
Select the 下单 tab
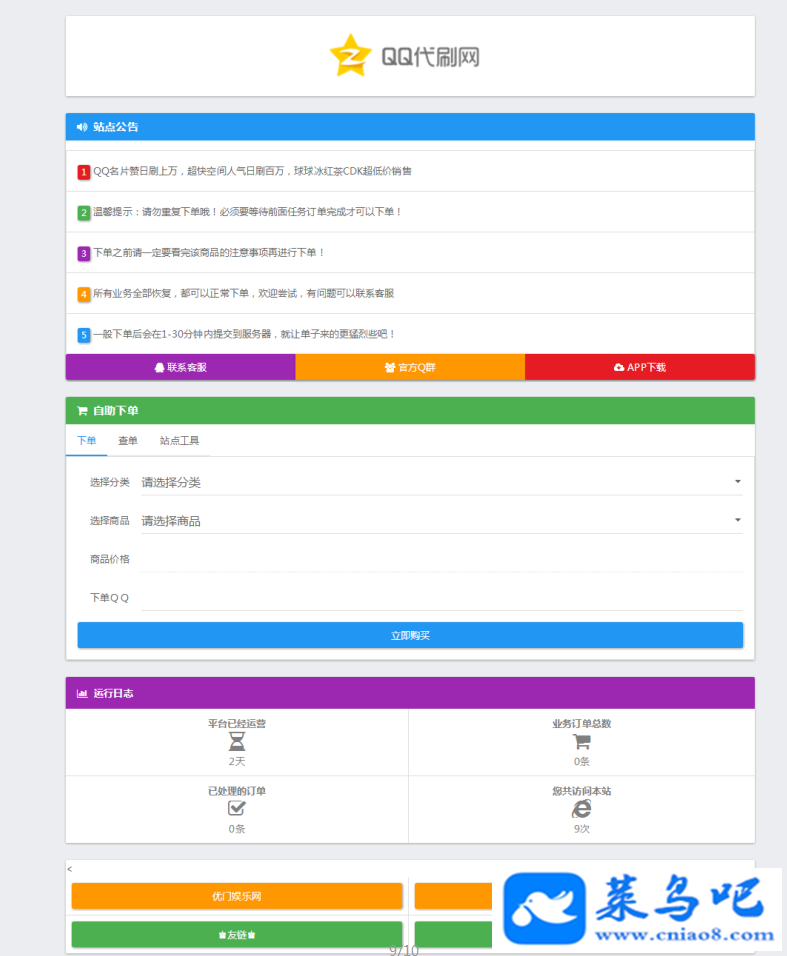87,441
